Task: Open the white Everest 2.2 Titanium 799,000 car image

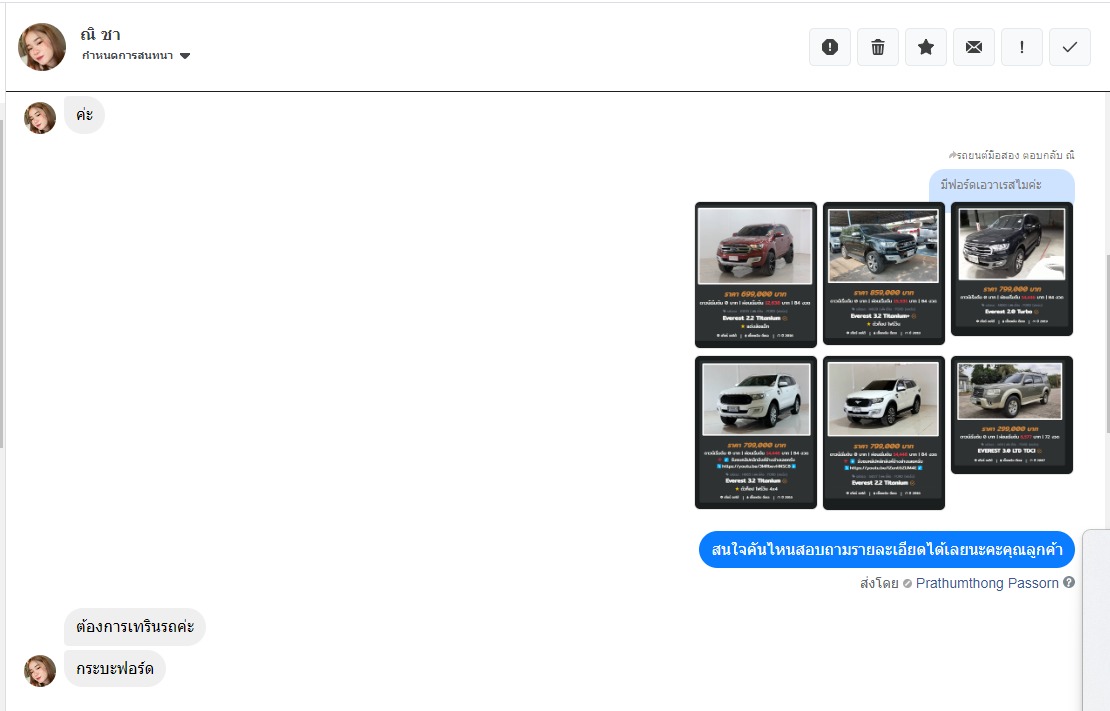Action: 883,433
